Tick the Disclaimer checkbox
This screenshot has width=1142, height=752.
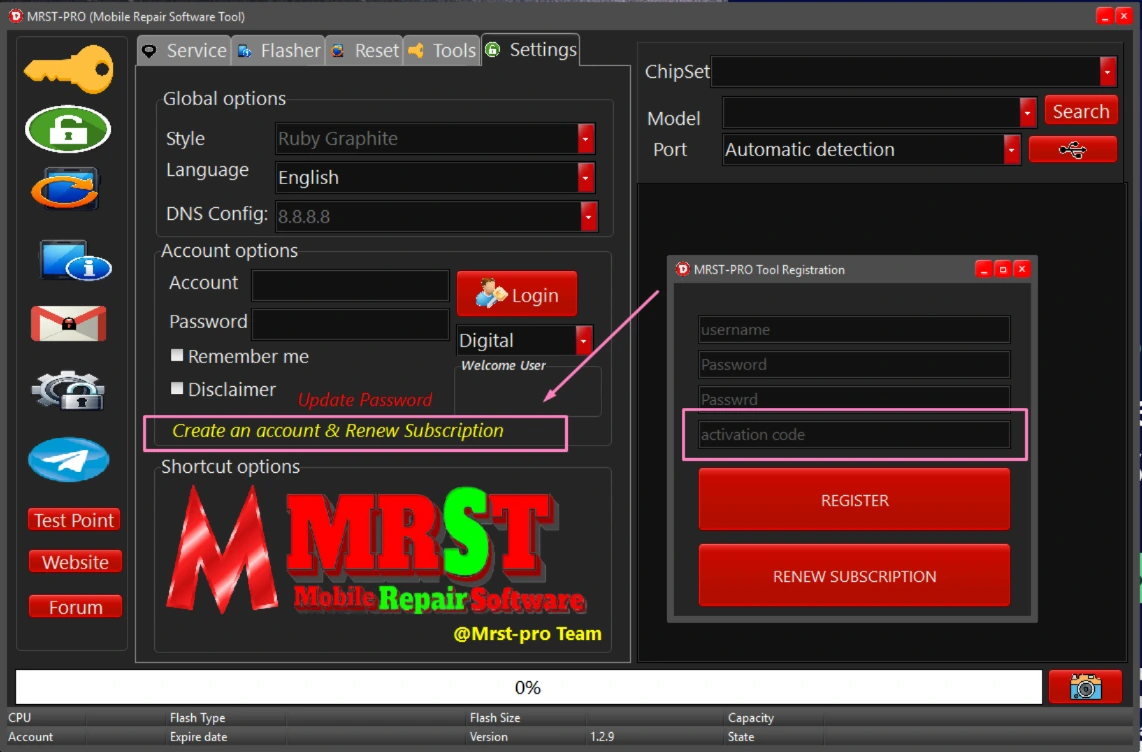click(177, 389)
